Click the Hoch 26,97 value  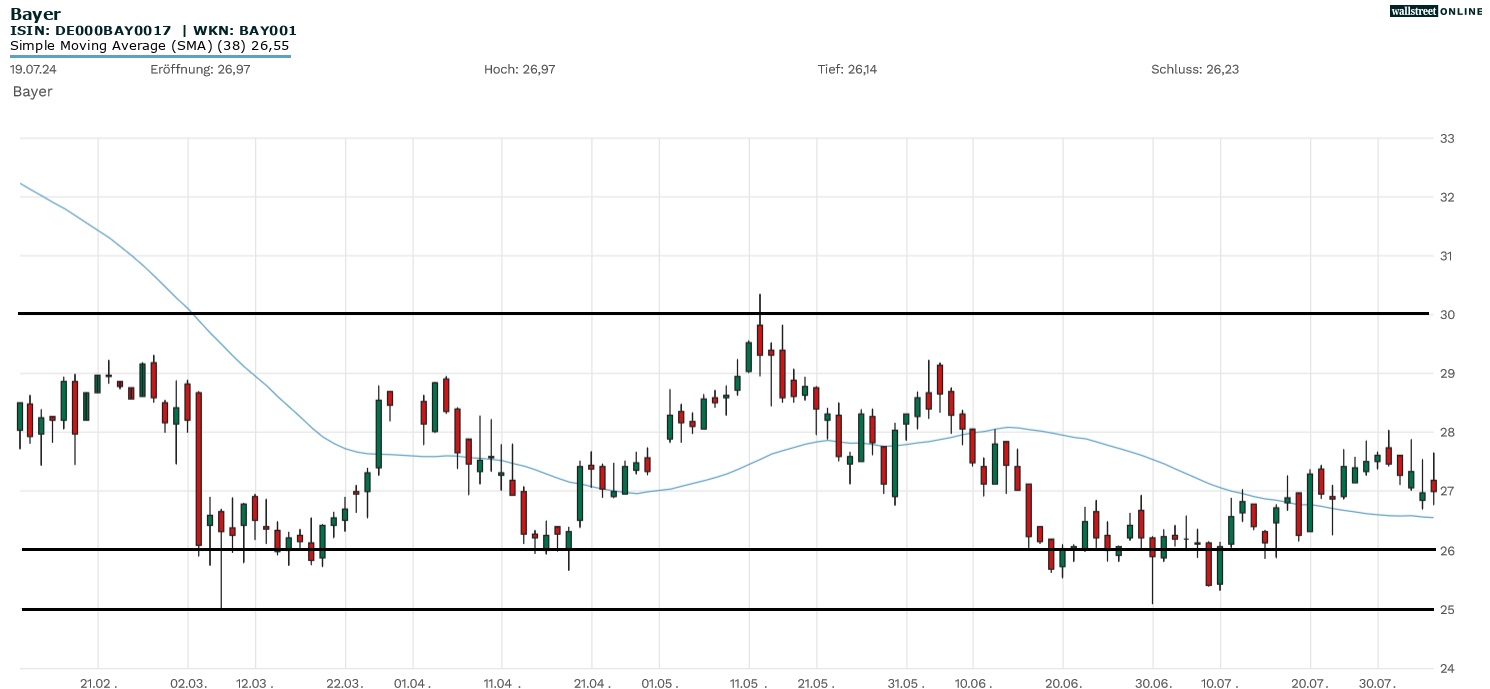pos(519,69)
